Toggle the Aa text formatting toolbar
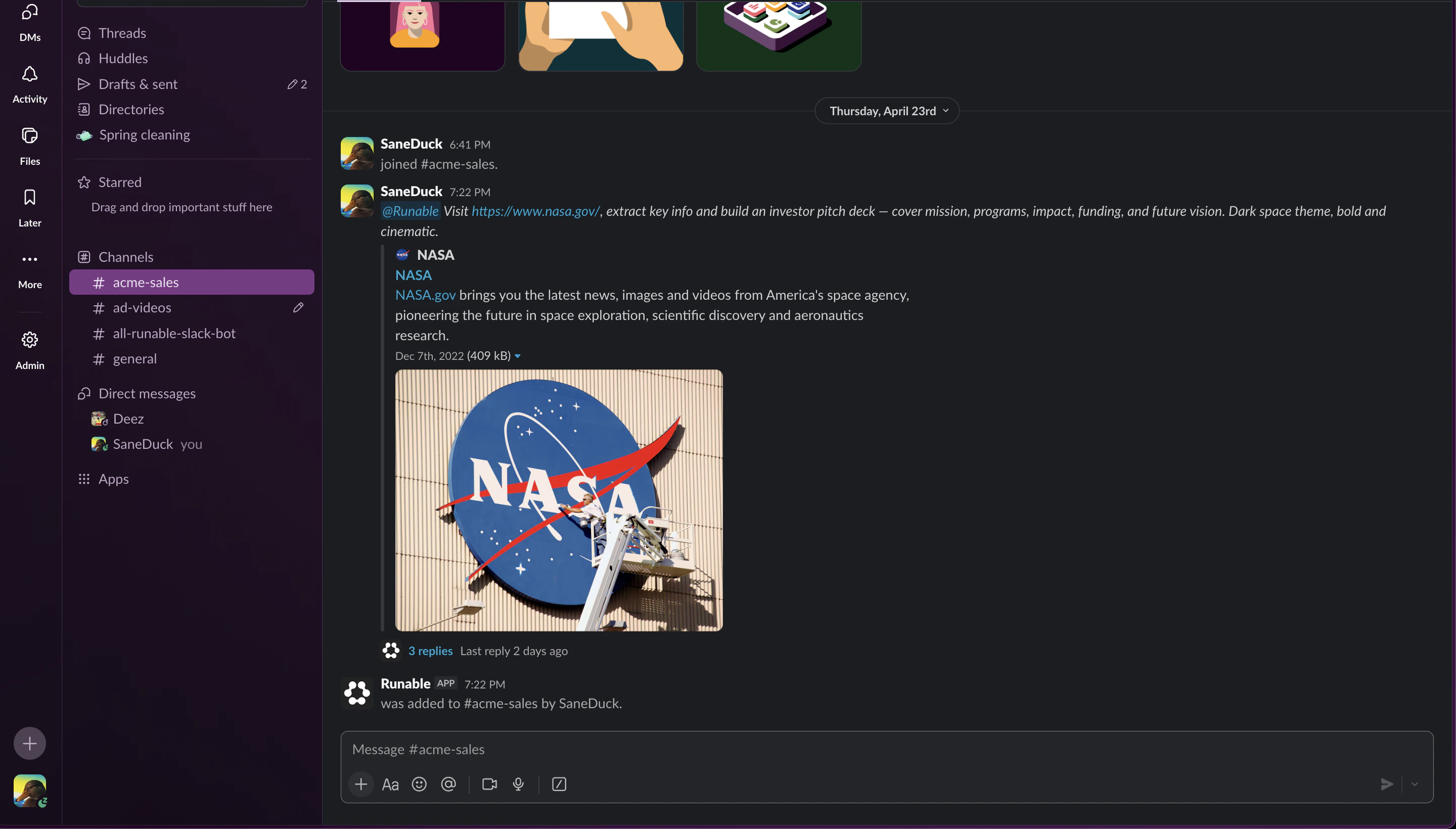1456x829 pixels. (x=390, y=784)
